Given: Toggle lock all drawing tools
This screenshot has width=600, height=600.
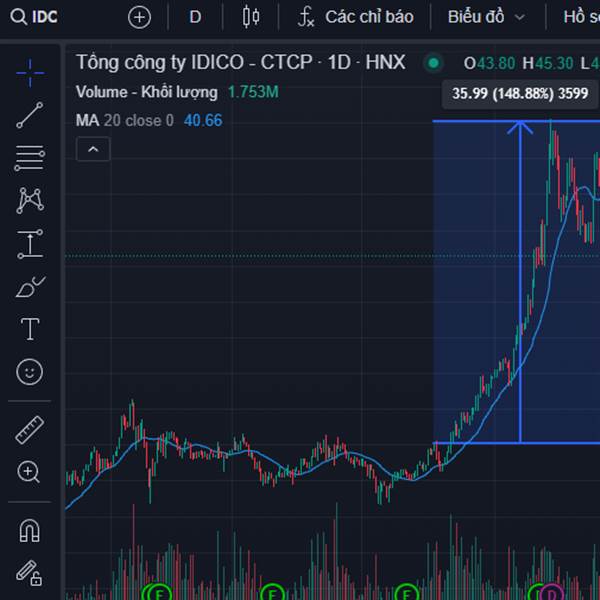Looking at the screenshot, I should click(x=29, y=573).
